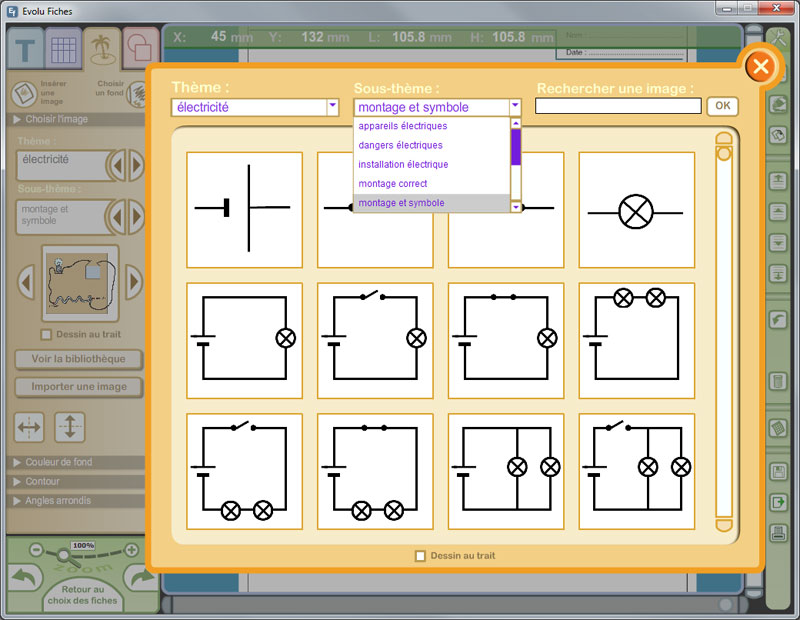Open the Thème dropdown showing électricité
This screenshot has width=800, height=620.
click(331, 106)
